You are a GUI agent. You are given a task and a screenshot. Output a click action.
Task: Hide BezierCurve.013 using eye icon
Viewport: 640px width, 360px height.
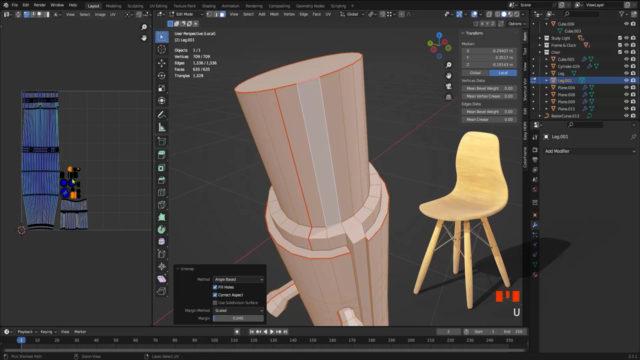click(x=626, y=116)
